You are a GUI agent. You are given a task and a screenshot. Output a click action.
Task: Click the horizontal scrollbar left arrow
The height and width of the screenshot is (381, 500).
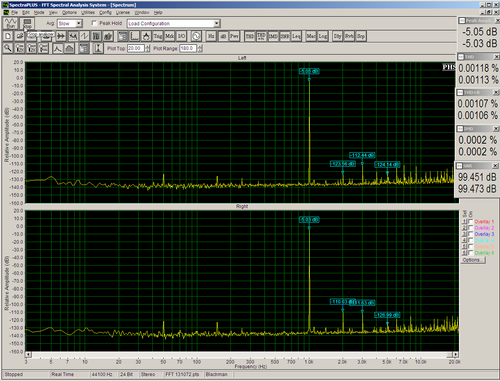pyautogui.click(x=28, y=354)
